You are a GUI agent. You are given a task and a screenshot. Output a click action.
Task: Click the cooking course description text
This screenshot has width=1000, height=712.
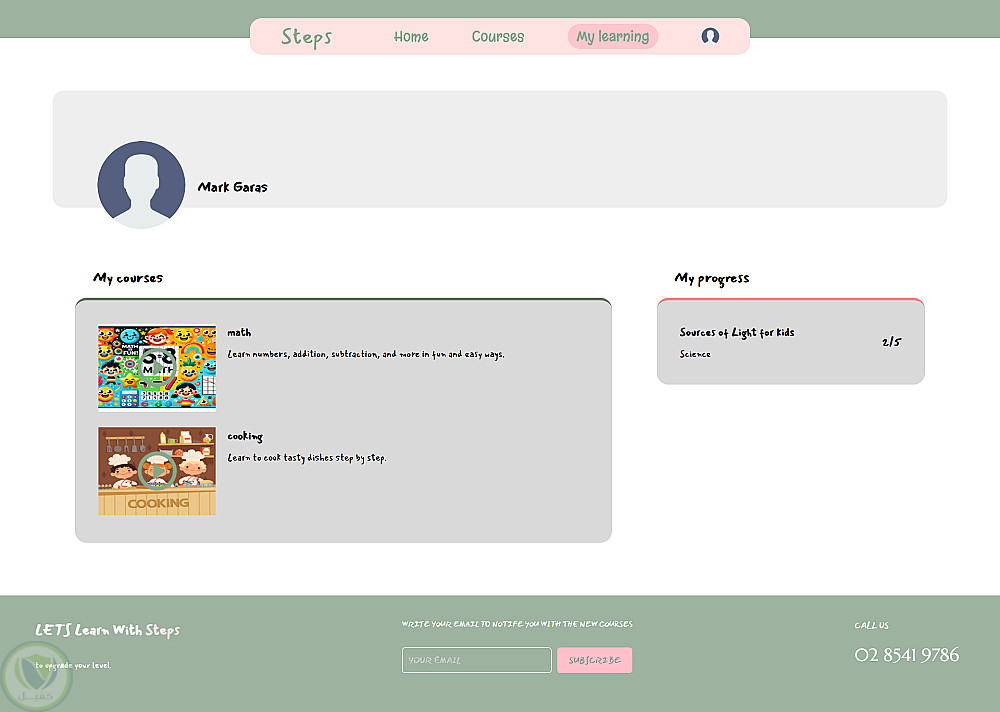point(307,457)
